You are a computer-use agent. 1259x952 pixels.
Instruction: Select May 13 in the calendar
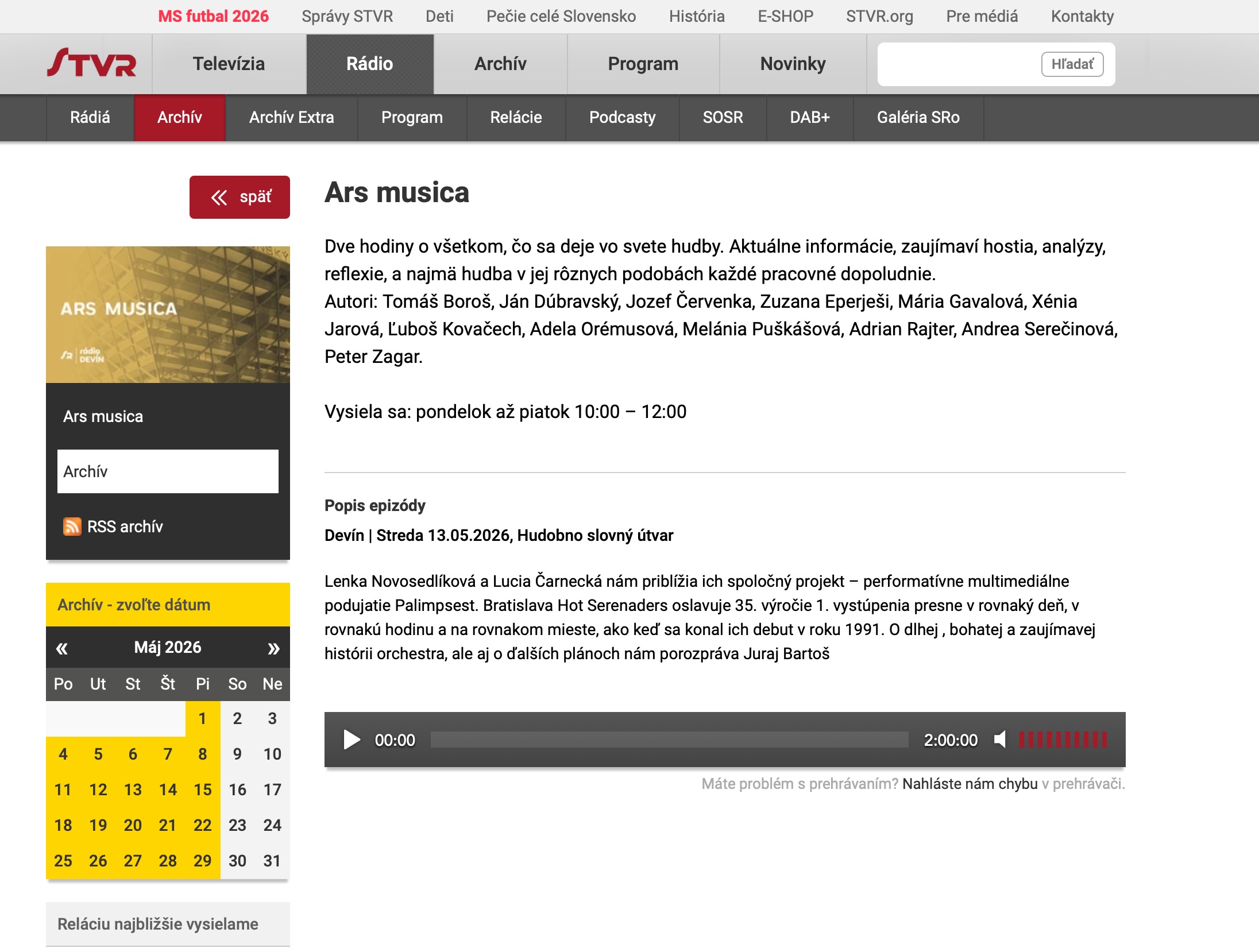pyautogui.click(x=133, y=790)
